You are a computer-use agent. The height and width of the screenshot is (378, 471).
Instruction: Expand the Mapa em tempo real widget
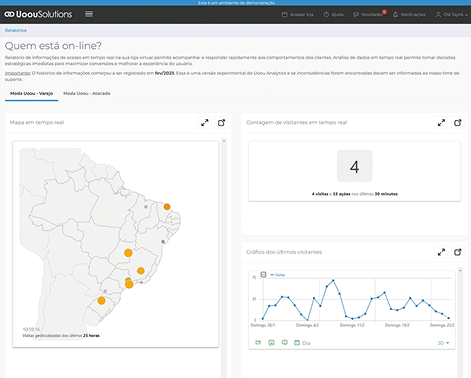205,123
